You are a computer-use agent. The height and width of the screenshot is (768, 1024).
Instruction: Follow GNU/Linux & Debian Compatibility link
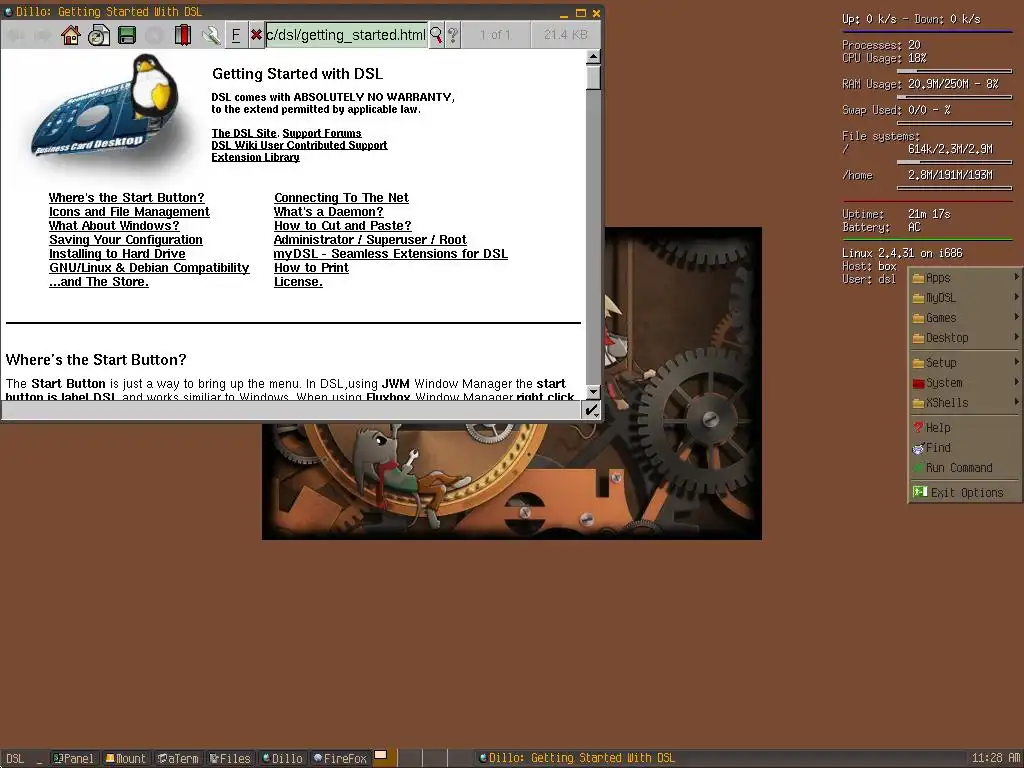150,268
